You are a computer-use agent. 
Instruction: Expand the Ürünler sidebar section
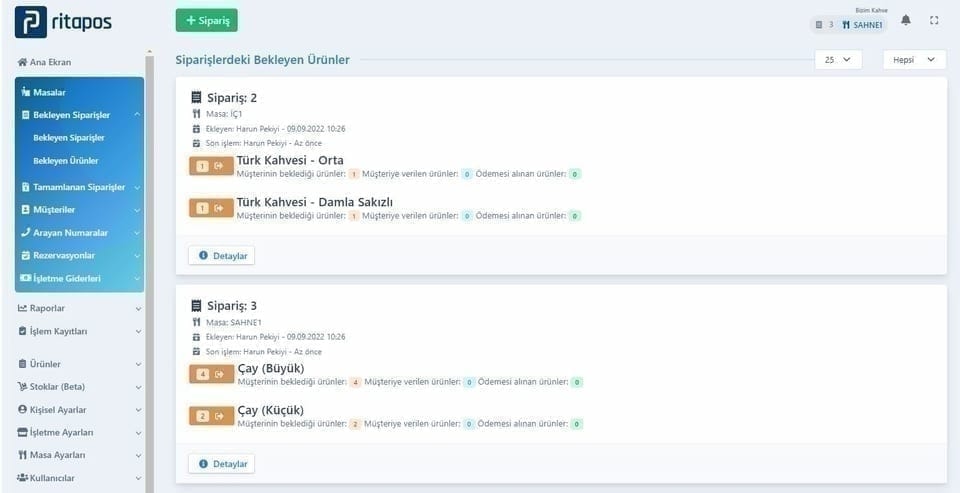[x=80, y=364]
